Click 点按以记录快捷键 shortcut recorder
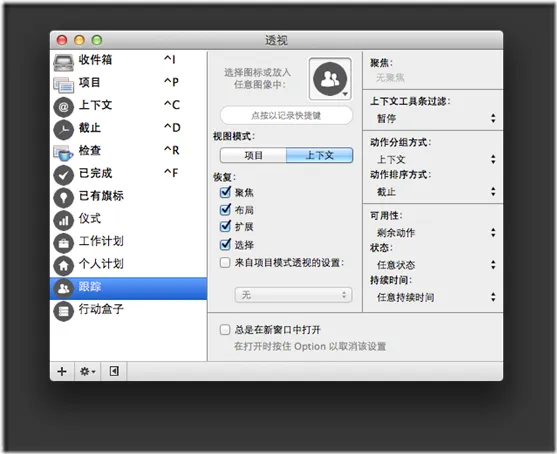Screen dimensions: 557x454 286,115
